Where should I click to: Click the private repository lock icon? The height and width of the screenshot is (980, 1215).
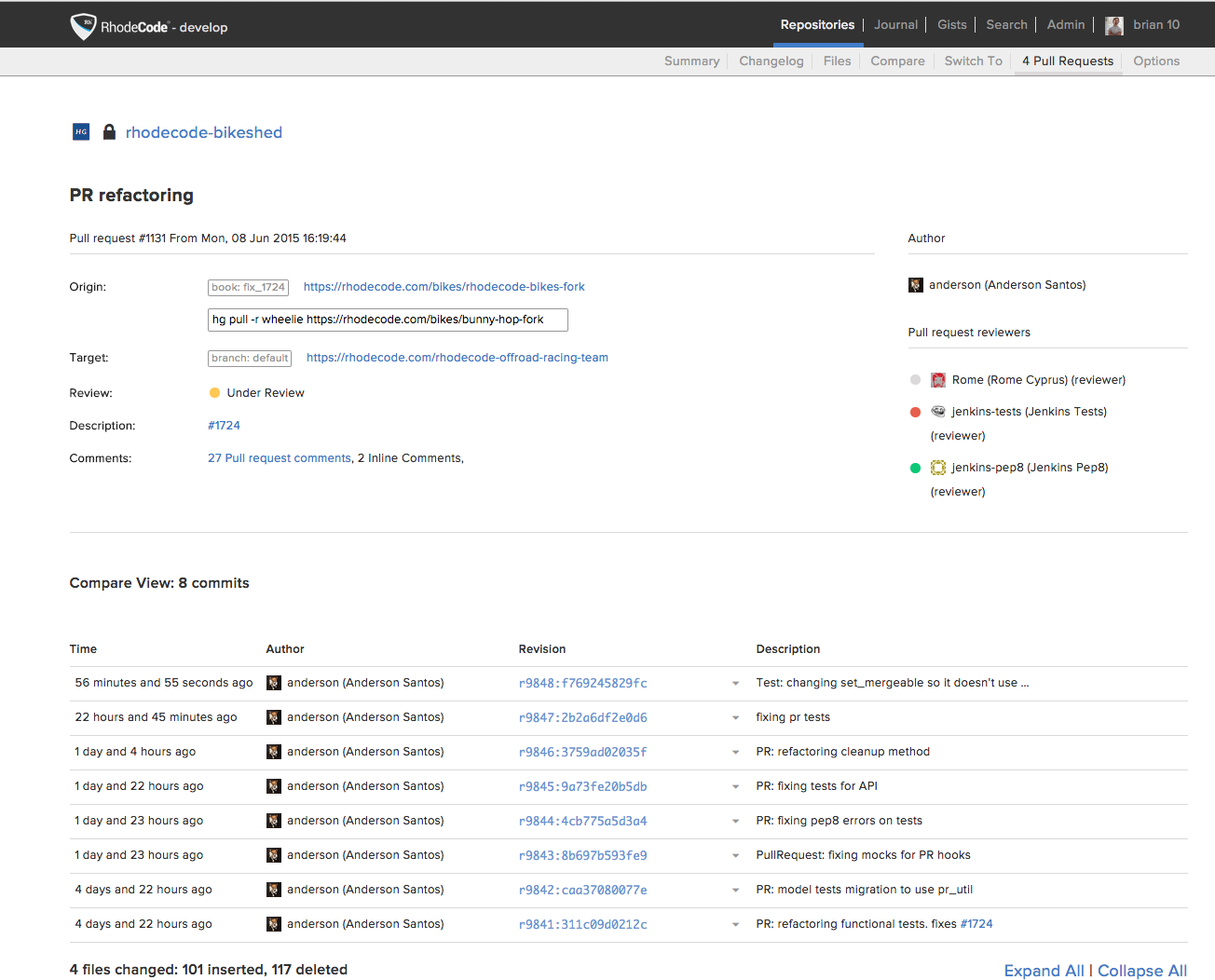pyautogui.click(x=109, y=132)
